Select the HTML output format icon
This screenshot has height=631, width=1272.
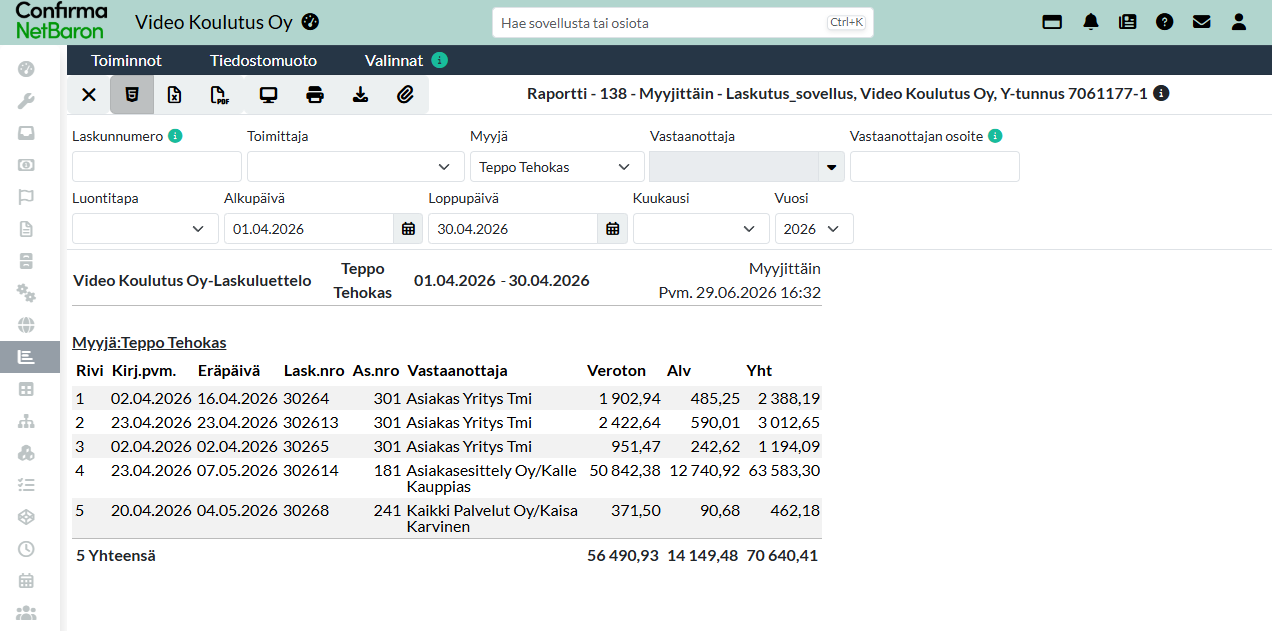click(130, 95)
